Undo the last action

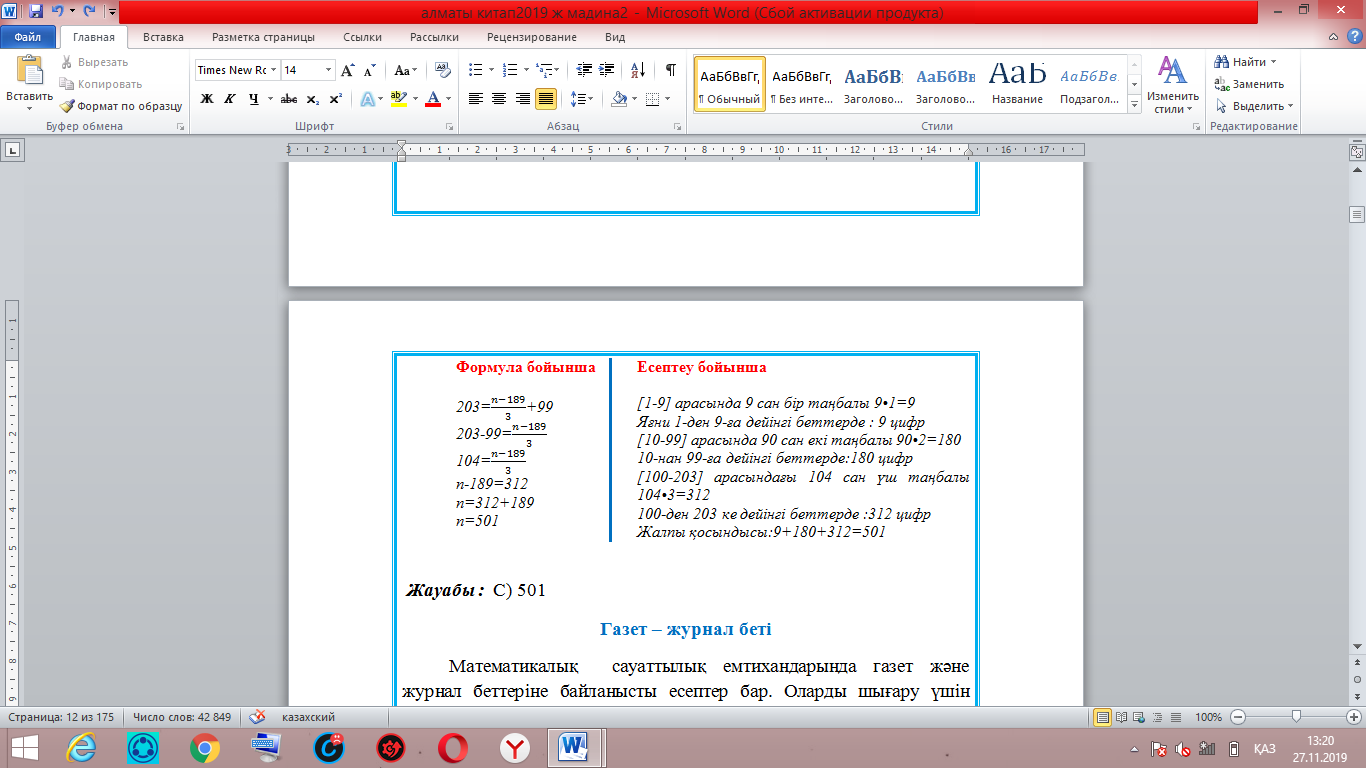point(57,12)
